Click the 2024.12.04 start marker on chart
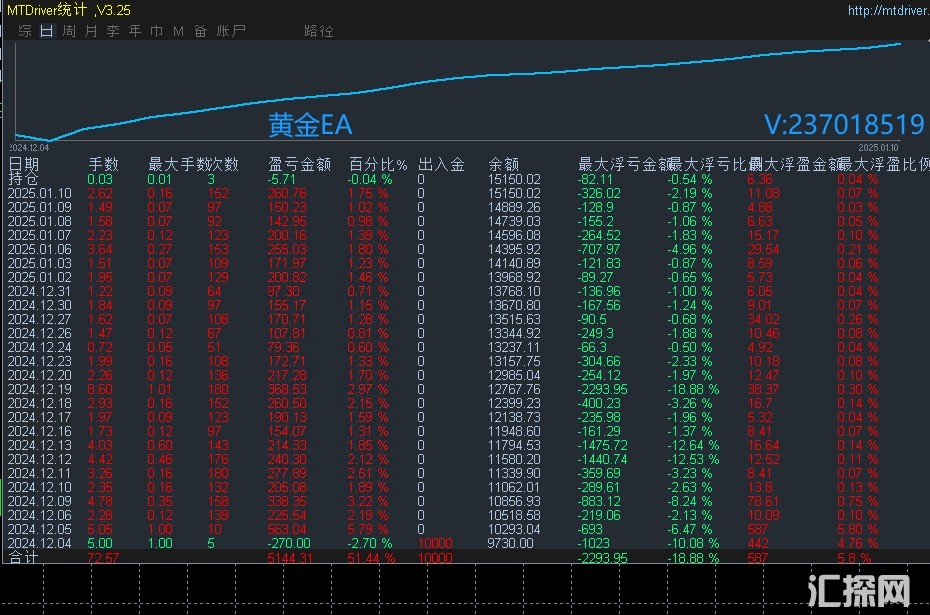930x615 pixels. pyautogui.click(x=30, y=147)
